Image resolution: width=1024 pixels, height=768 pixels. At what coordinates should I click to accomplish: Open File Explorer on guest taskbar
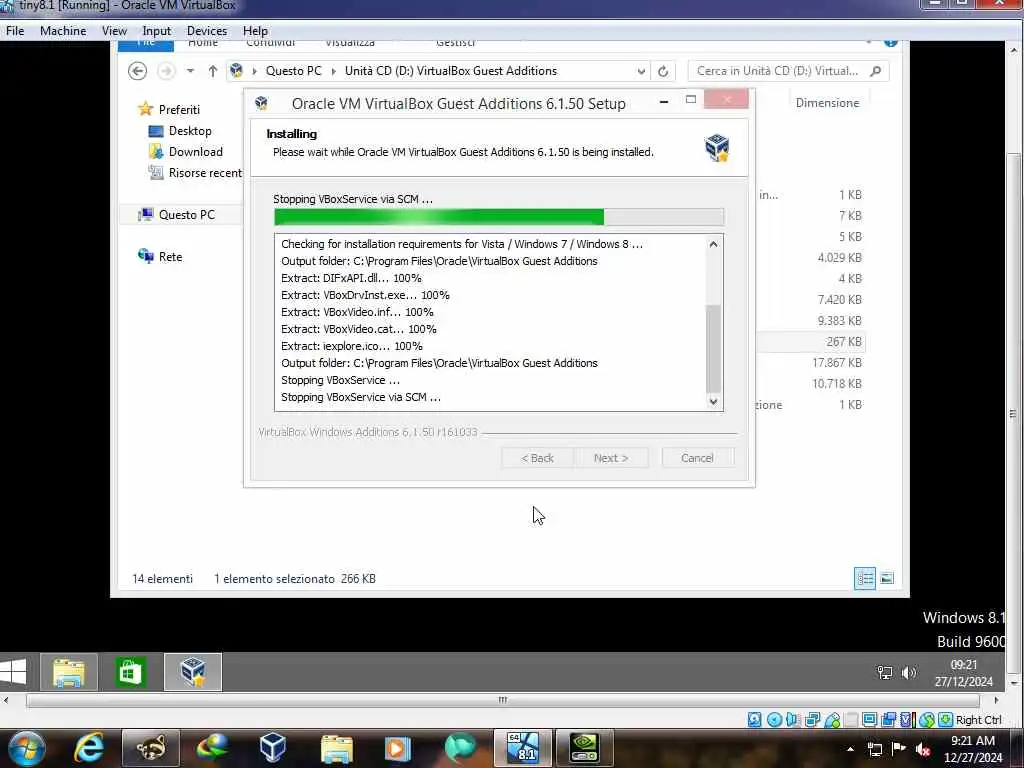coord(69,672)
